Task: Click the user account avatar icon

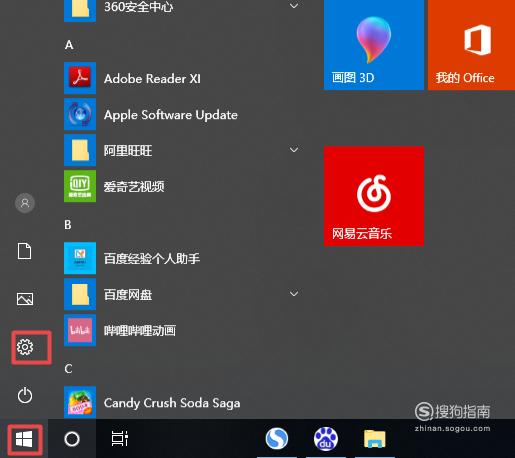Action: click(x=25, y=203)
